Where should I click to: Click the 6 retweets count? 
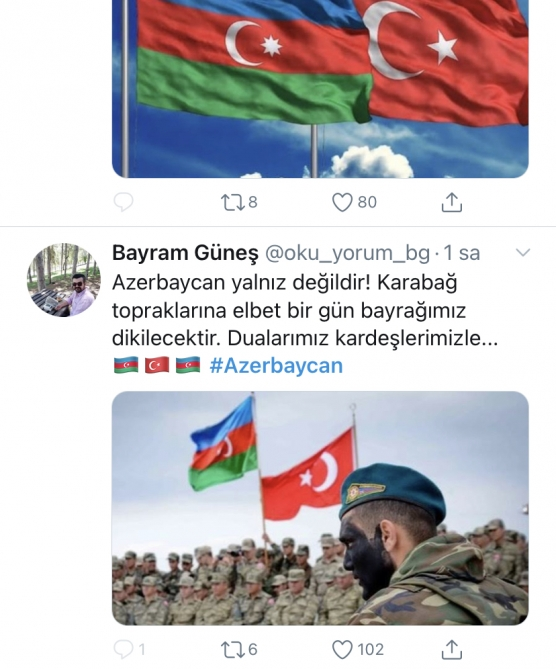(x=253, y=650)
